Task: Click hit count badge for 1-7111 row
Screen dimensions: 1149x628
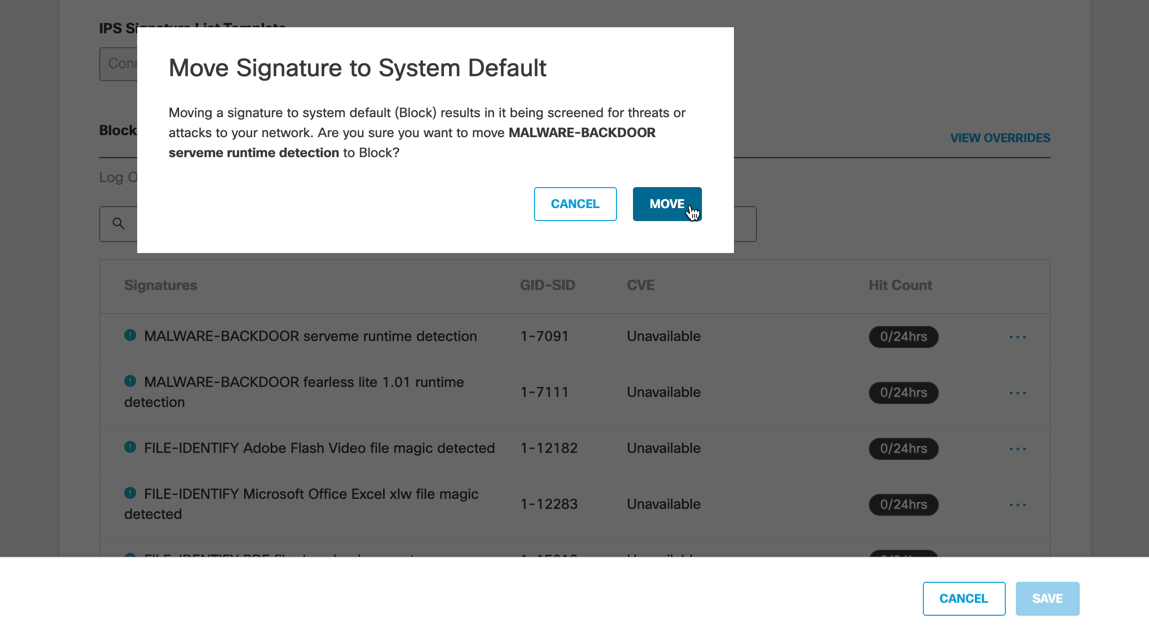Action: click(903, 393)
